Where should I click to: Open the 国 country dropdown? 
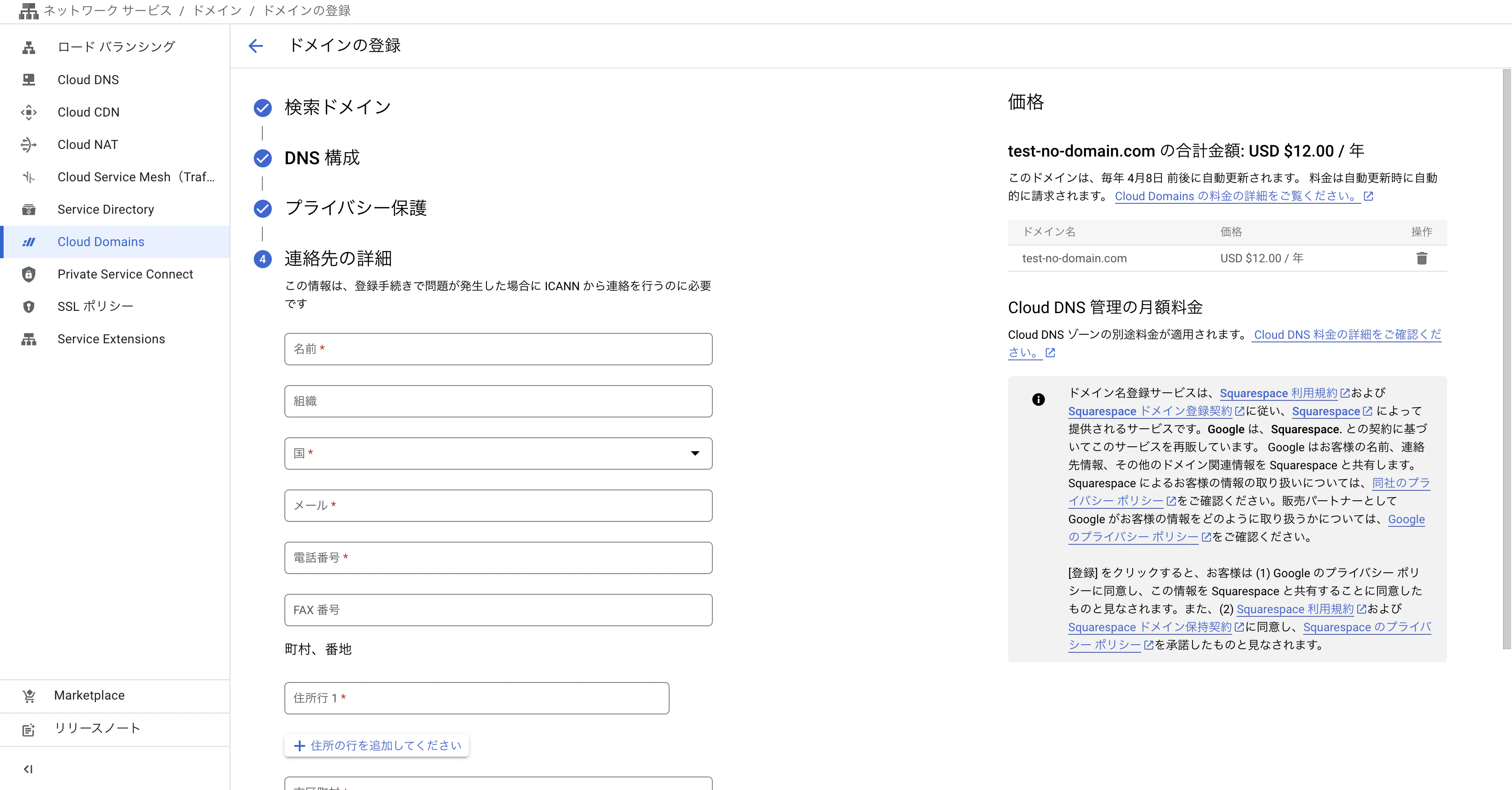click(498, 453)
